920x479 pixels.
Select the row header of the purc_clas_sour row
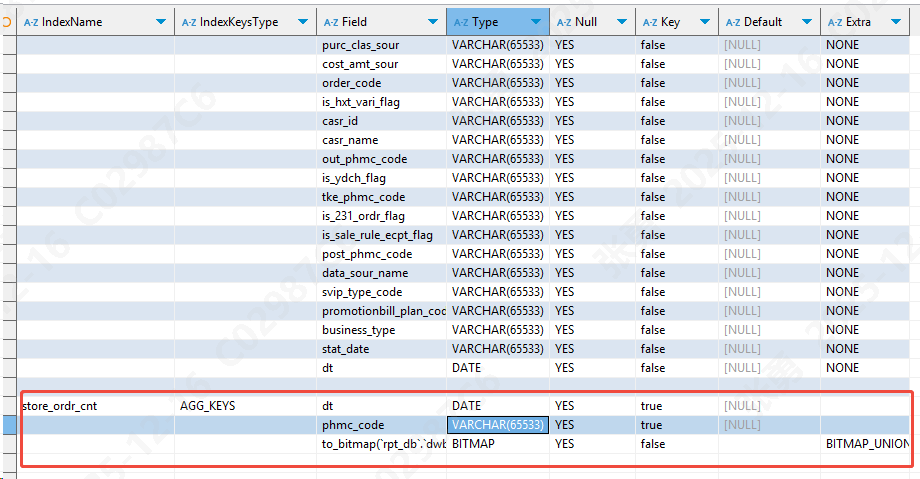(x=9, y=45)
